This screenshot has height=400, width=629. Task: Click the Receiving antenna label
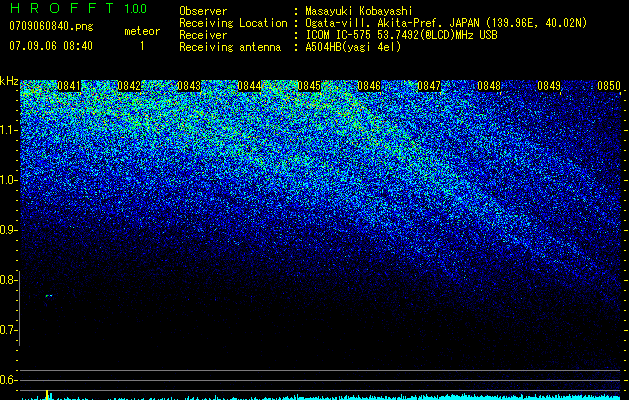click(x=230, y=47)
